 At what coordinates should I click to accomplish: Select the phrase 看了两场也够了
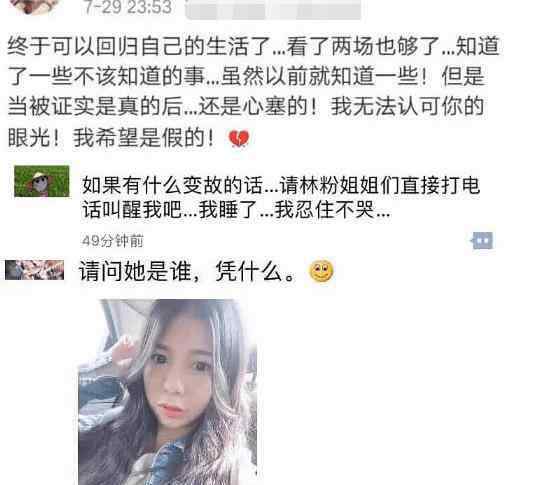pyautogui.click(x=363, y=46)
